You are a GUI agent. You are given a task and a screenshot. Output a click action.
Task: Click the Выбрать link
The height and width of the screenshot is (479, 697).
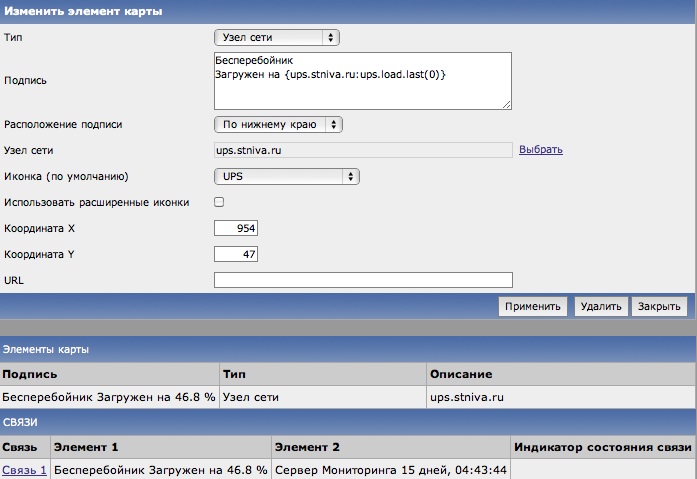[x=540, y=150]
